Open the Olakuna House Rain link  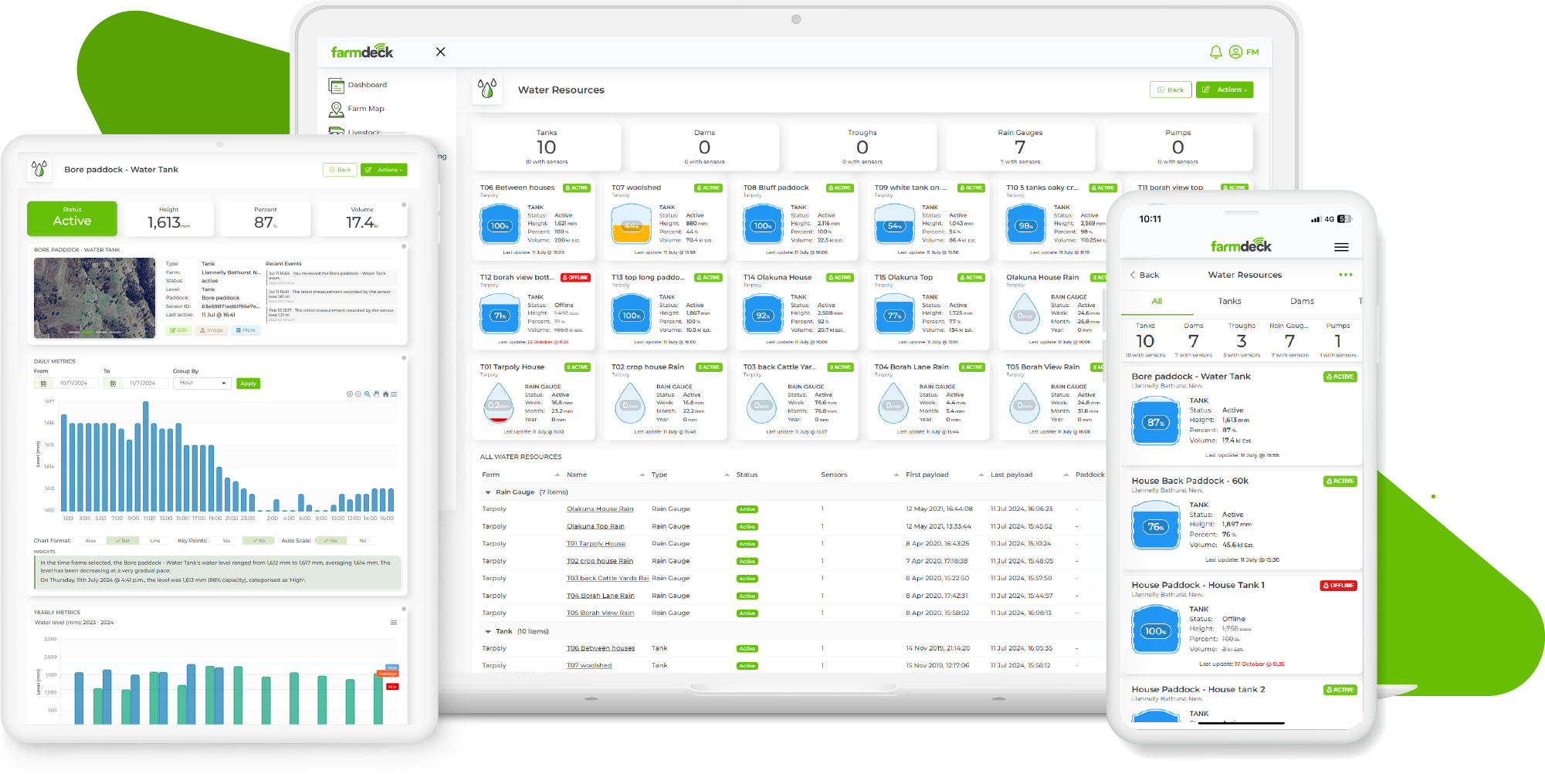pos(599,509)
